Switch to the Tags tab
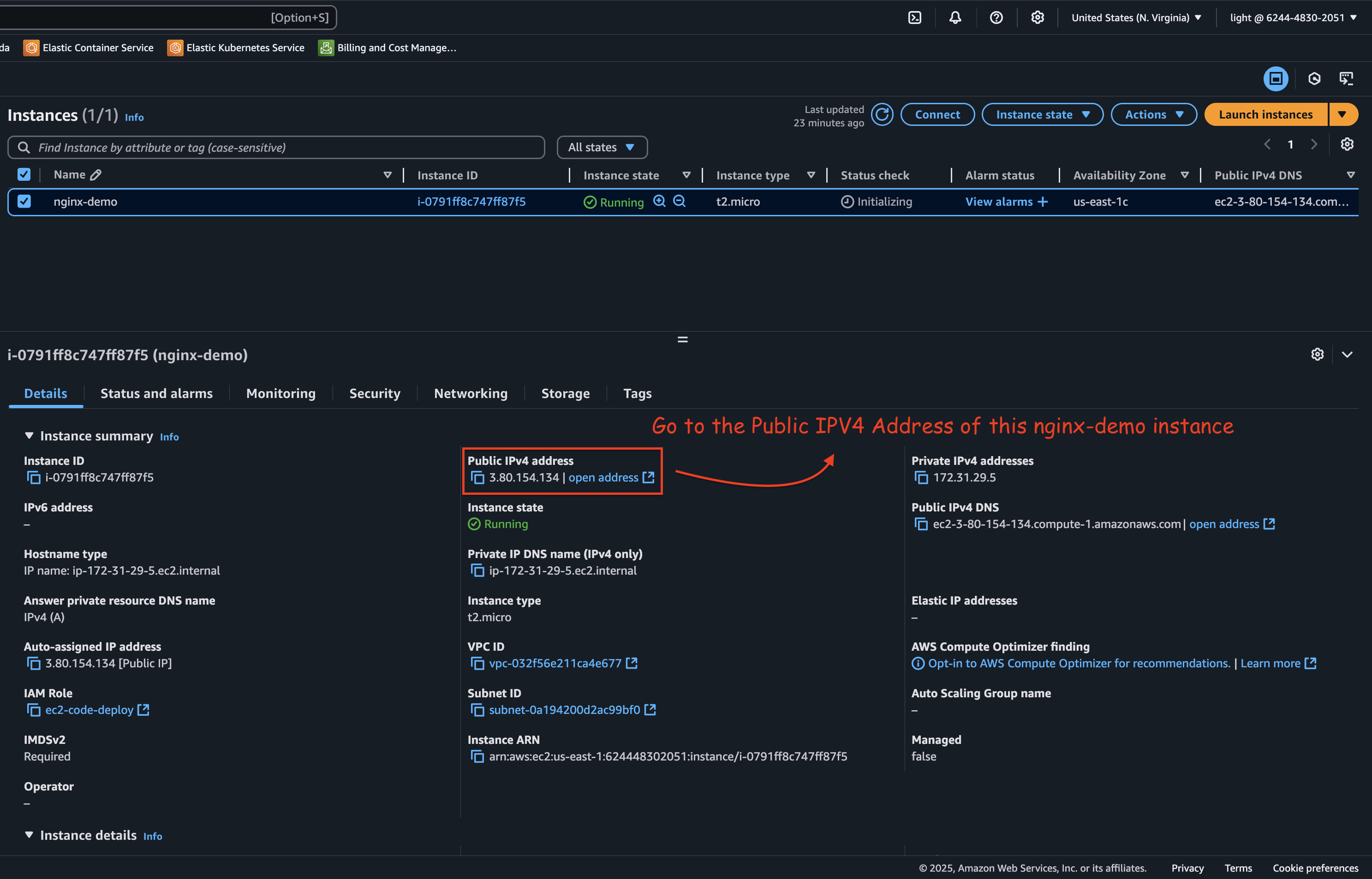1372x879 pixels. pos(637,393)
